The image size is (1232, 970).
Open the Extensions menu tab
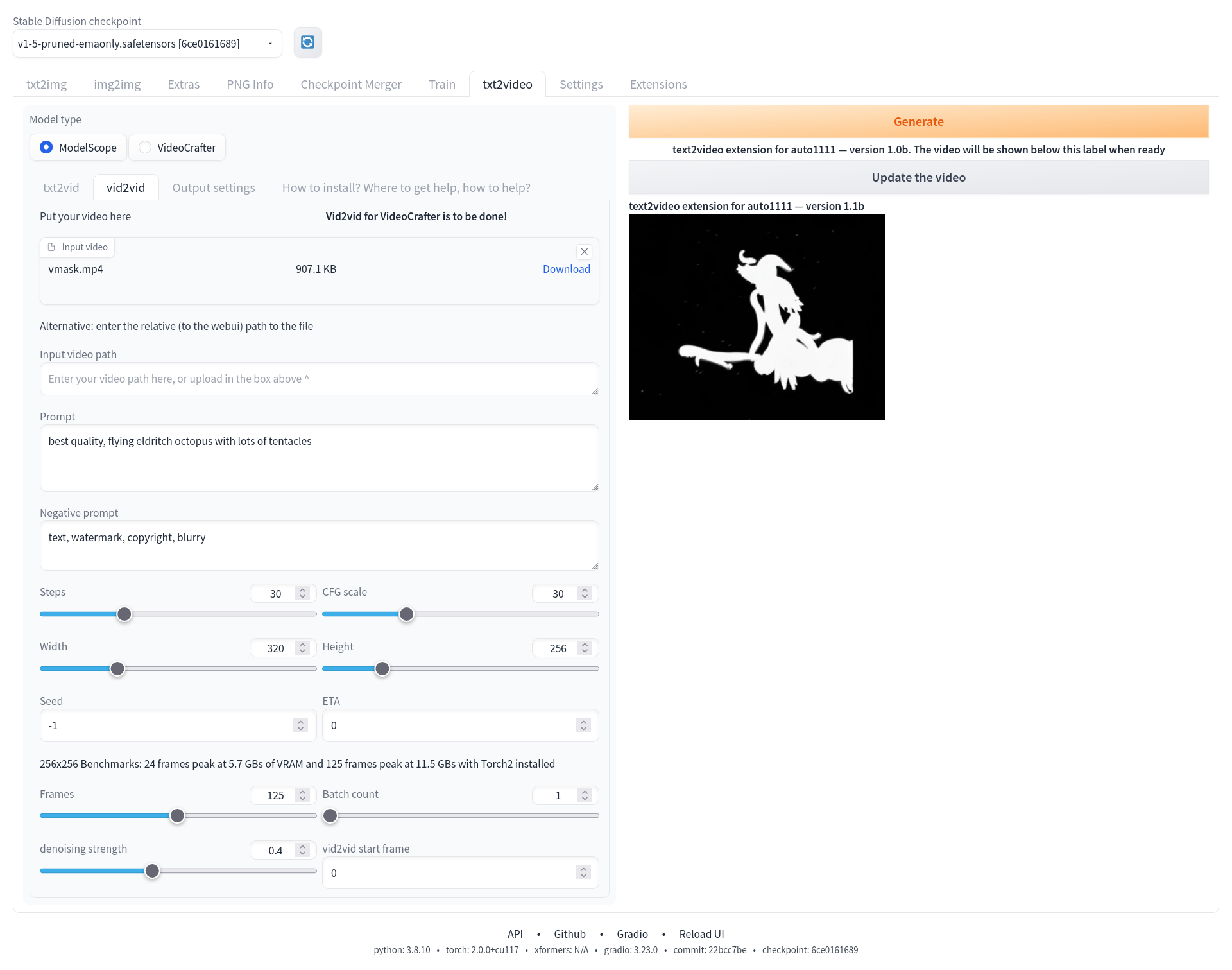coord(659,83)
